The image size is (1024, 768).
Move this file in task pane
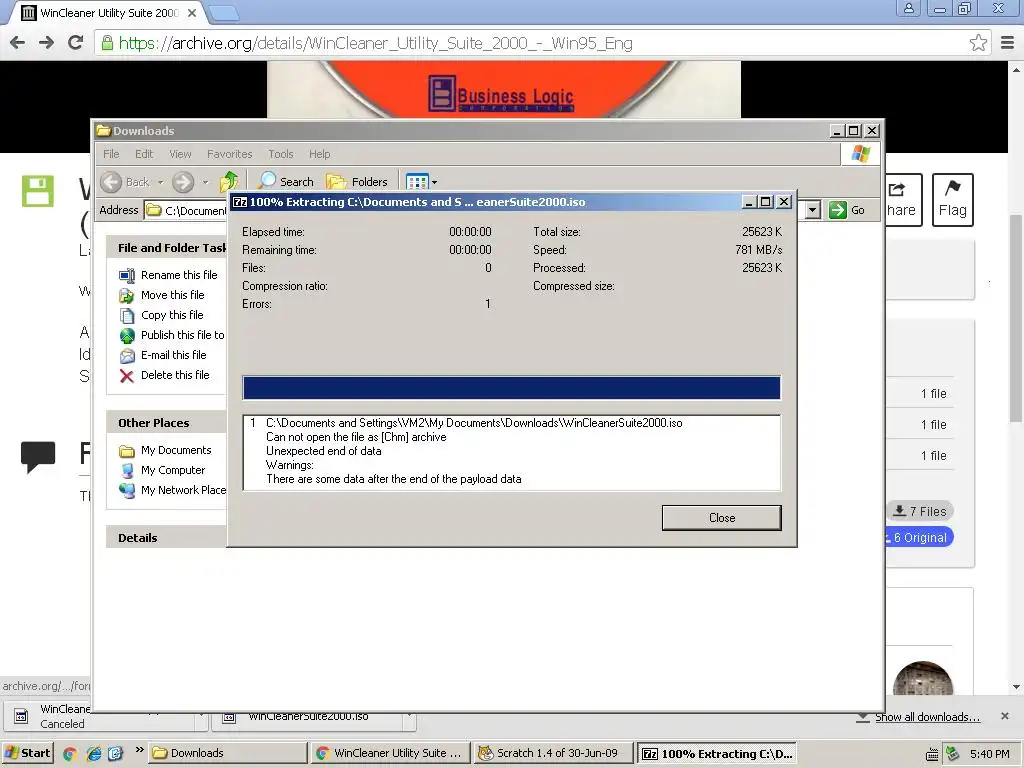(x=172, y=295)
